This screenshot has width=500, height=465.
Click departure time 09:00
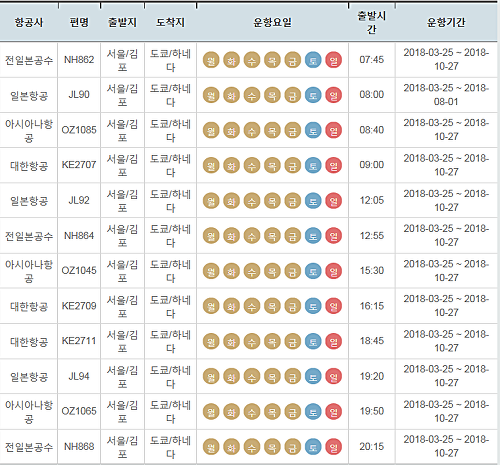(x=372, y=165)
